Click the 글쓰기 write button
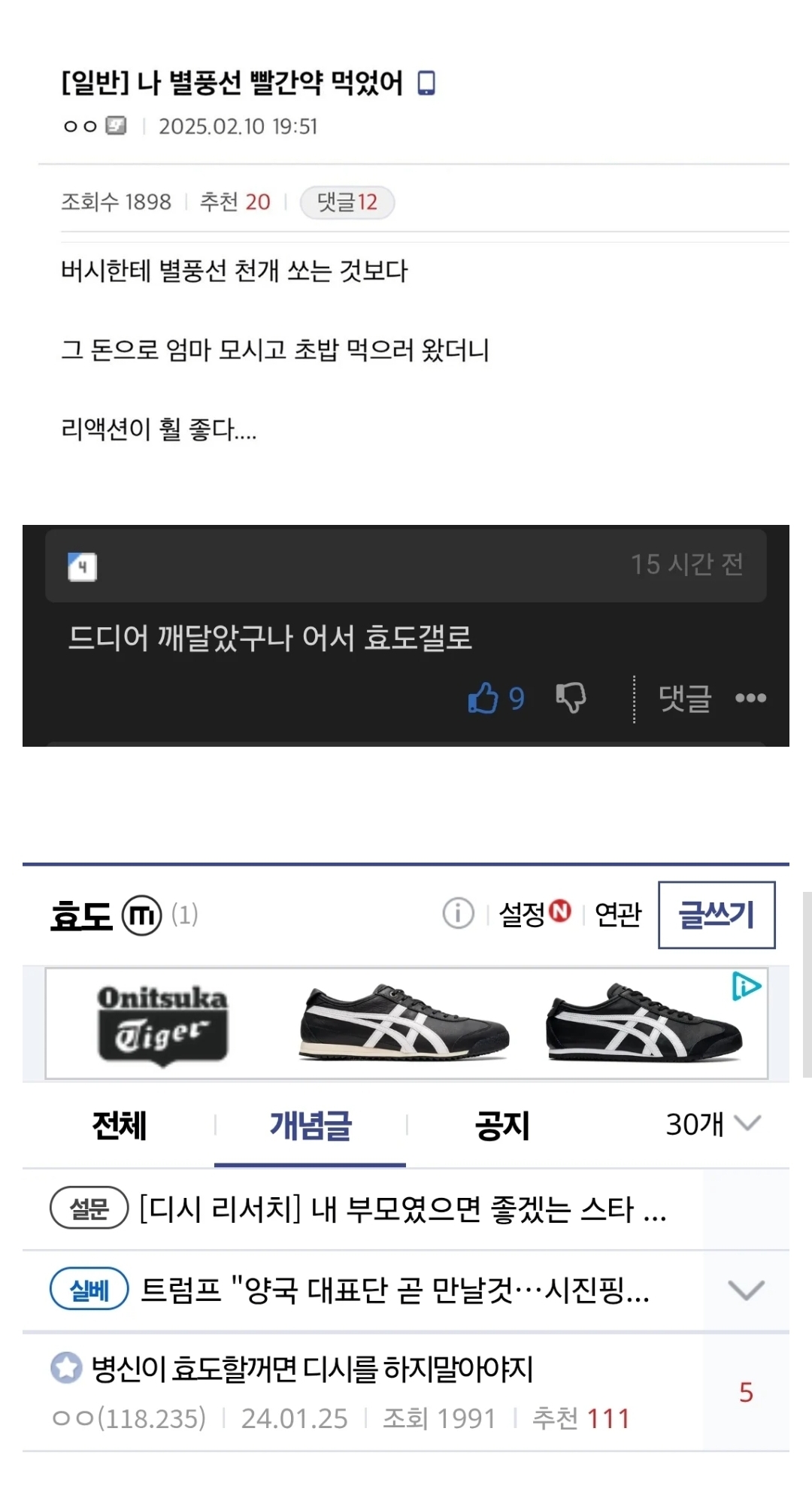Screen dimensions: 812x1489 pyautogui.click(x=717, y=914)
